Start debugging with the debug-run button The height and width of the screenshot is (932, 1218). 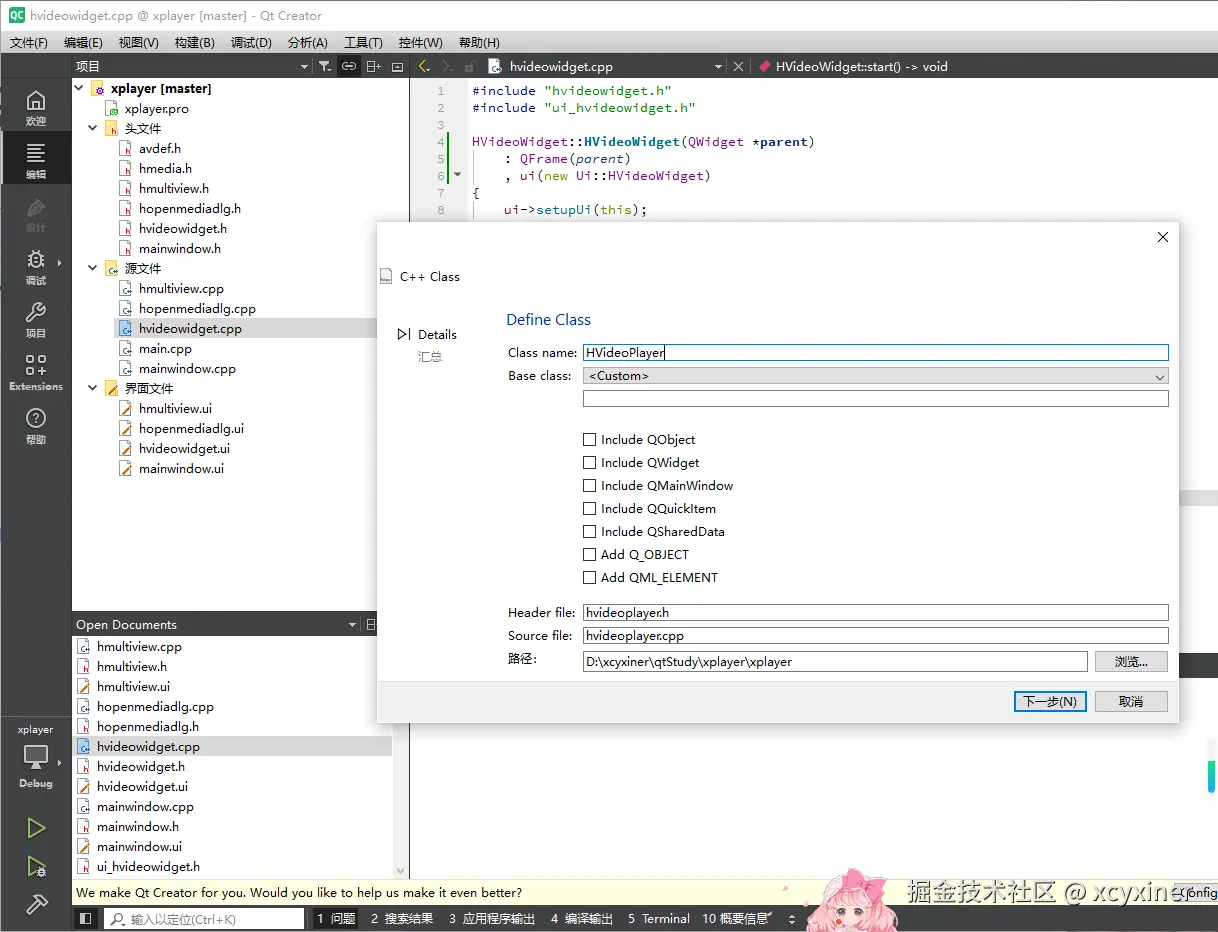36,867
